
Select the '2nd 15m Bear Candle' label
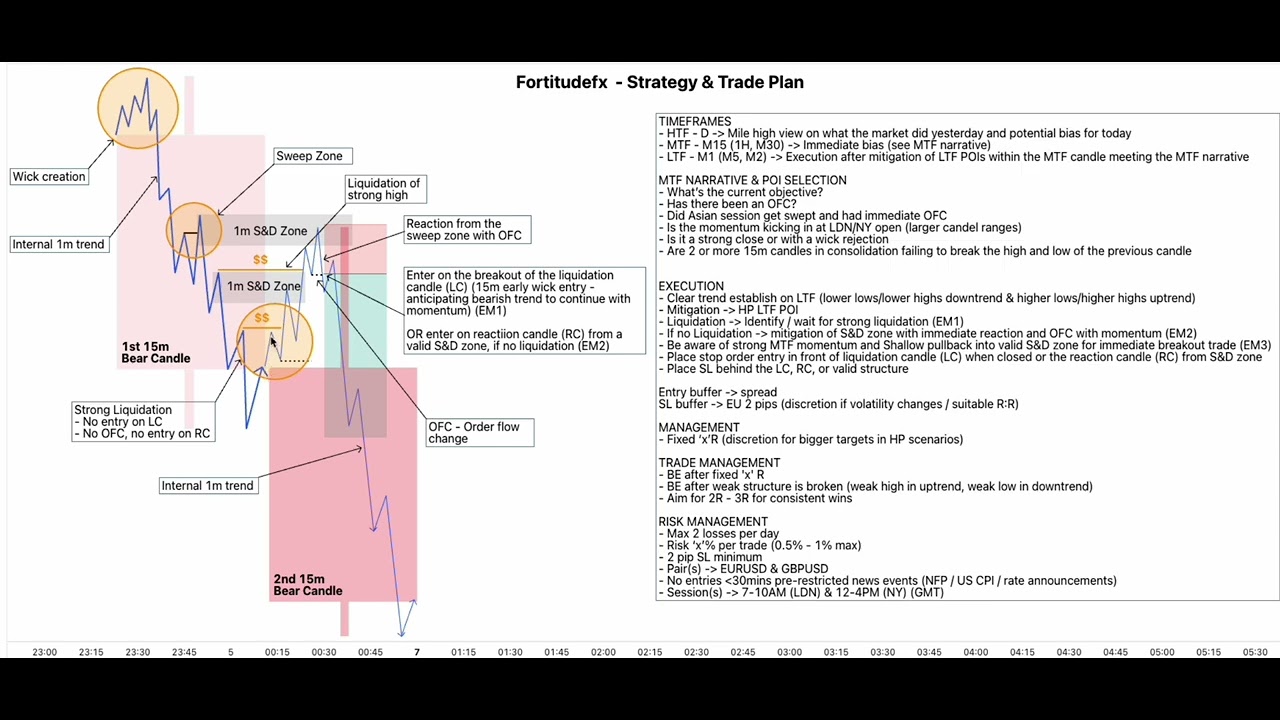pyautogui.click(x=308, y=585)
